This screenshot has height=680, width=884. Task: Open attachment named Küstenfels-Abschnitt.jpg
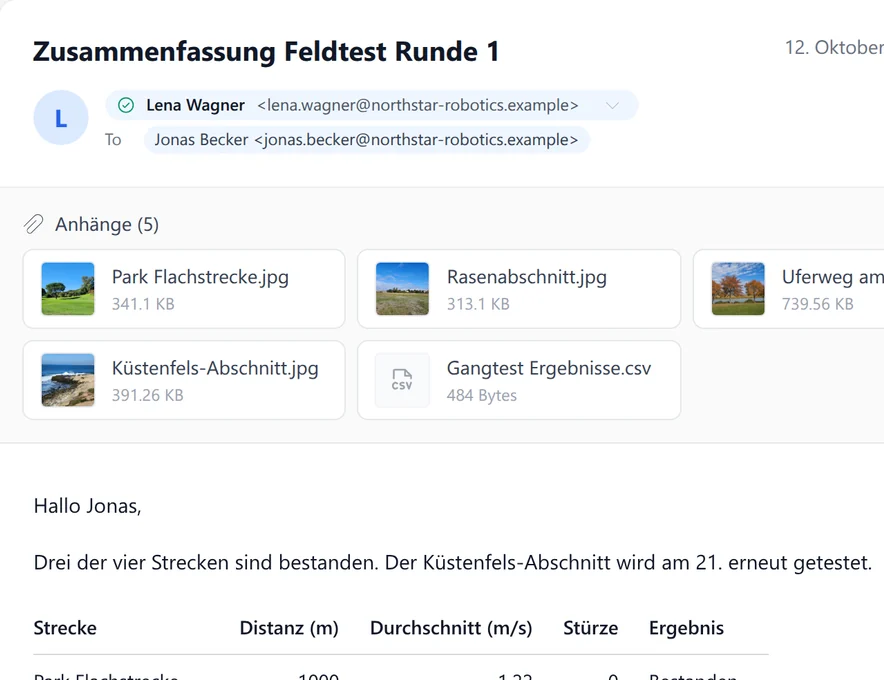click(184, 380)
